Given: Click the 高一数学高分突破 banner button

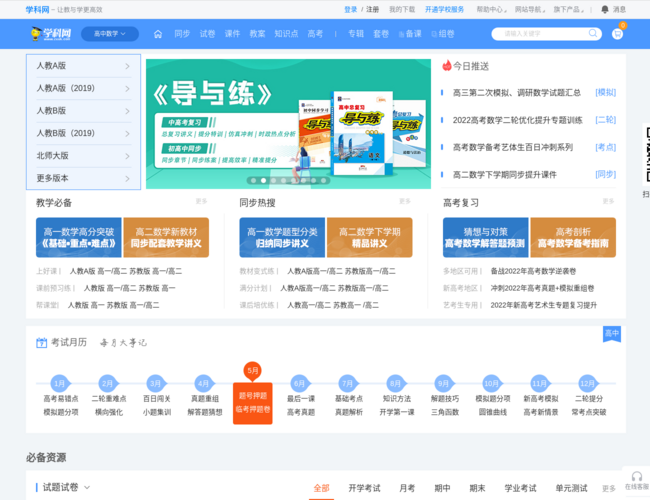Looking at the screenshot, I should point(79,238).
